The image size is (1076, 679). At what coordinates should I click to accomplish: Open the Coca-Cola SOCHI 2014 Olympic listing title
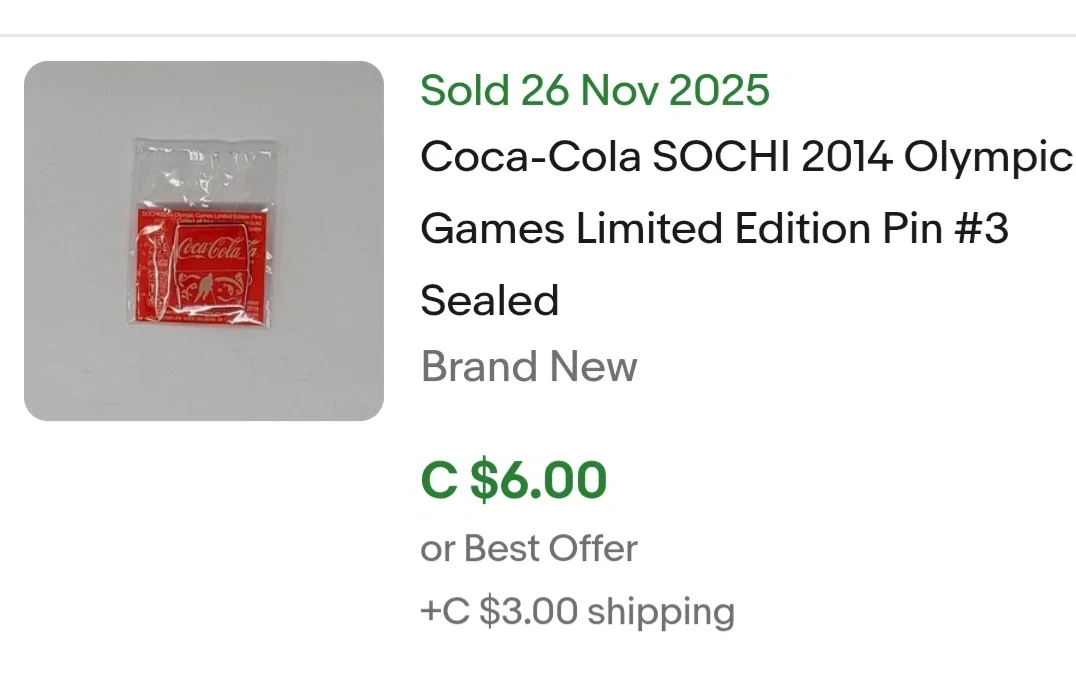pos(746,158)
